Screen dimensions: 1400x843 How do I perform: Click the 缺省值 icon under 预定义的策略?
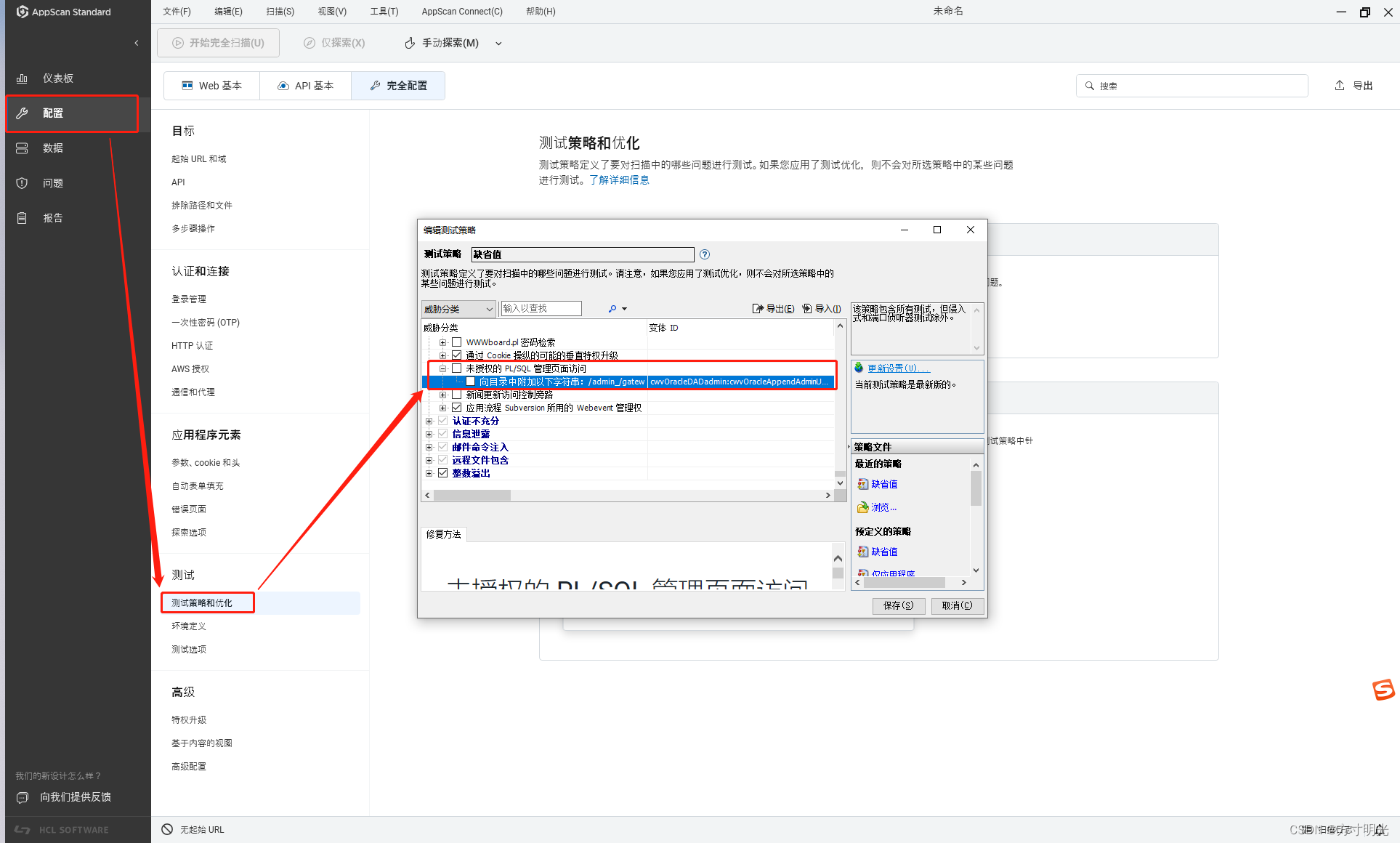click(x=863, y=552)
